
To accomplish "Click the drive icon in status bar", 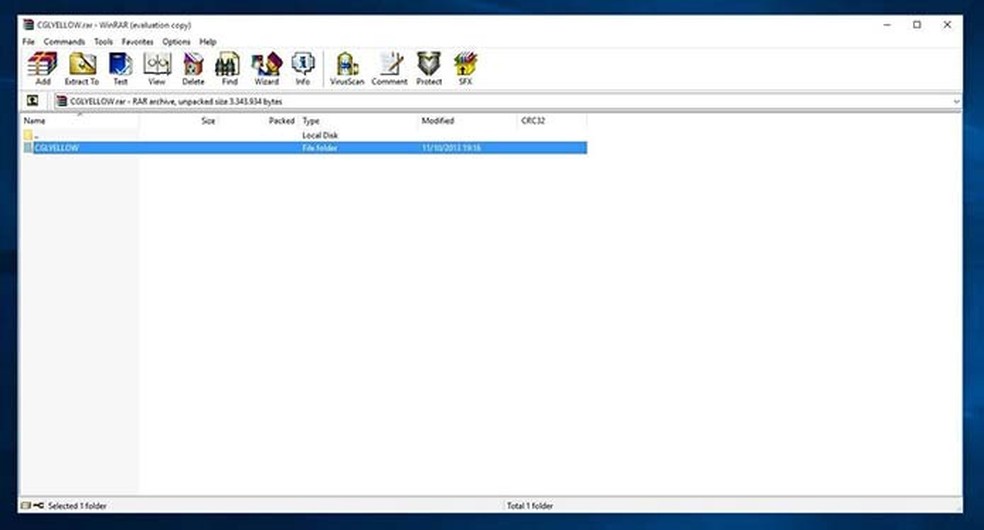I will 26,506.
